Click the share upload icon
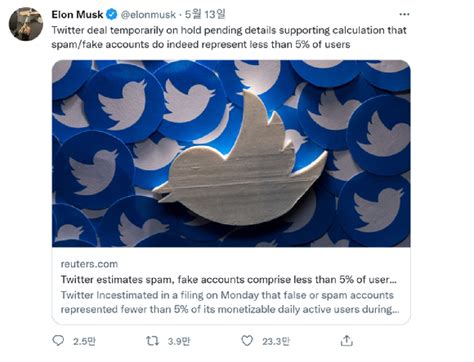The width and height of the screenshot is (474, 362). pos(347,341)
